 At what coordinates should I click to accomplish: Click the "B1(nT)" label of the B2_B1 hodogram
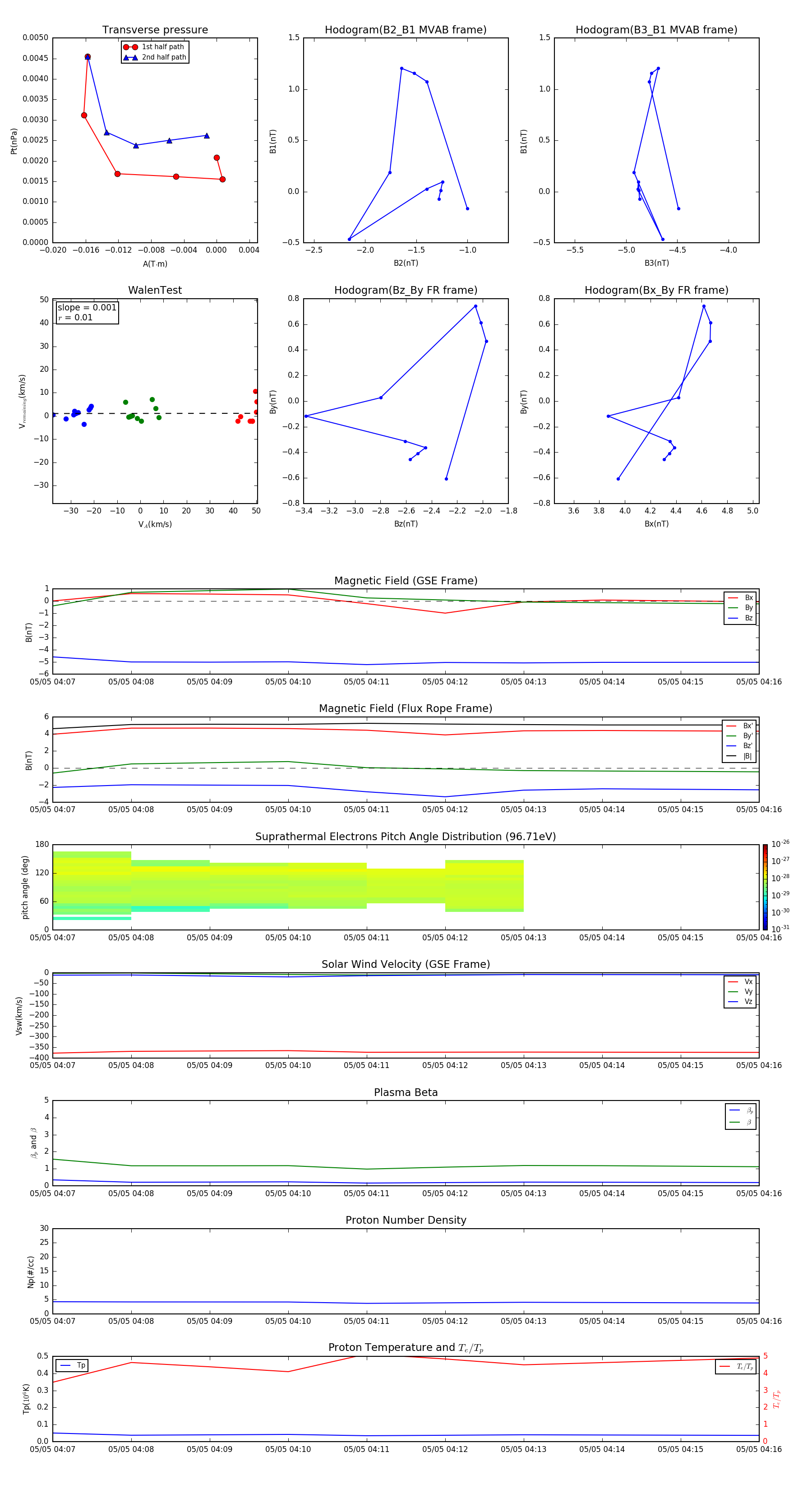point(273,141)
